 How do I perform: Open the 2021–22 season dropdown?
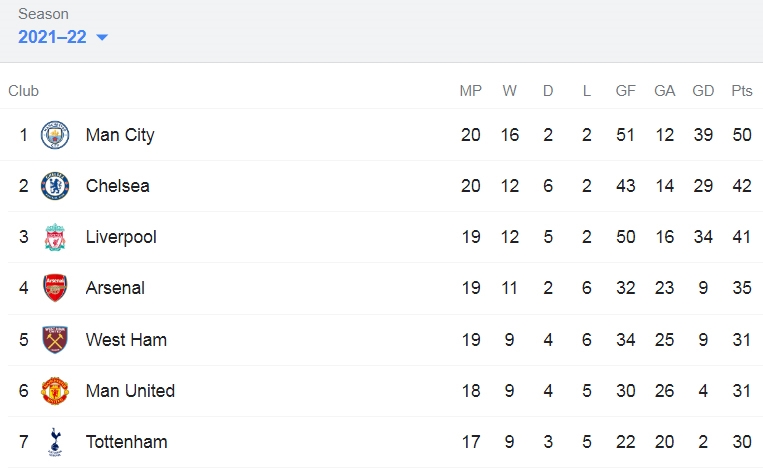[x=63, y=37]
